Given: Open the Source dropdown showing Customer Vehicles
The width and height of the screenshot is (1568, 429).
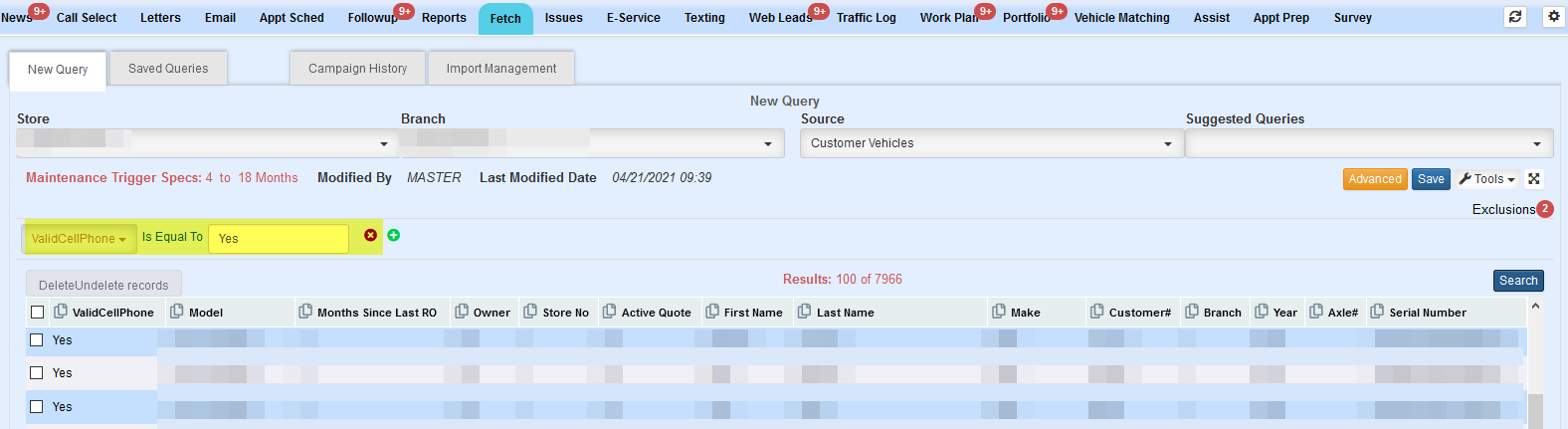Looking at the screenshot, I should [x=991, y=144].
